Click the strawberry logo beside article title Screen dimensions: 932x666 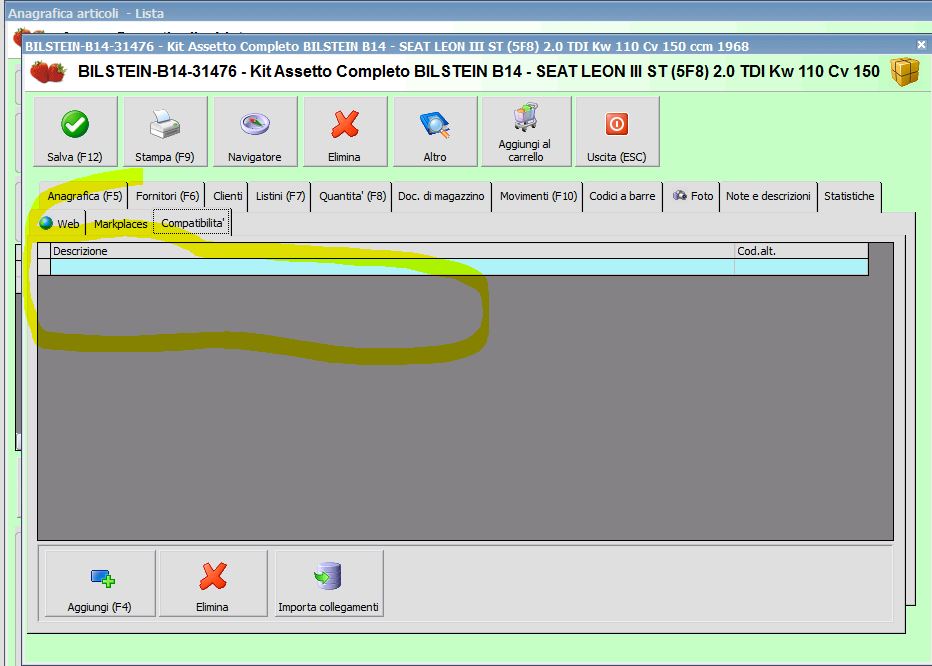pyautogui.click(x=48, y=72)
